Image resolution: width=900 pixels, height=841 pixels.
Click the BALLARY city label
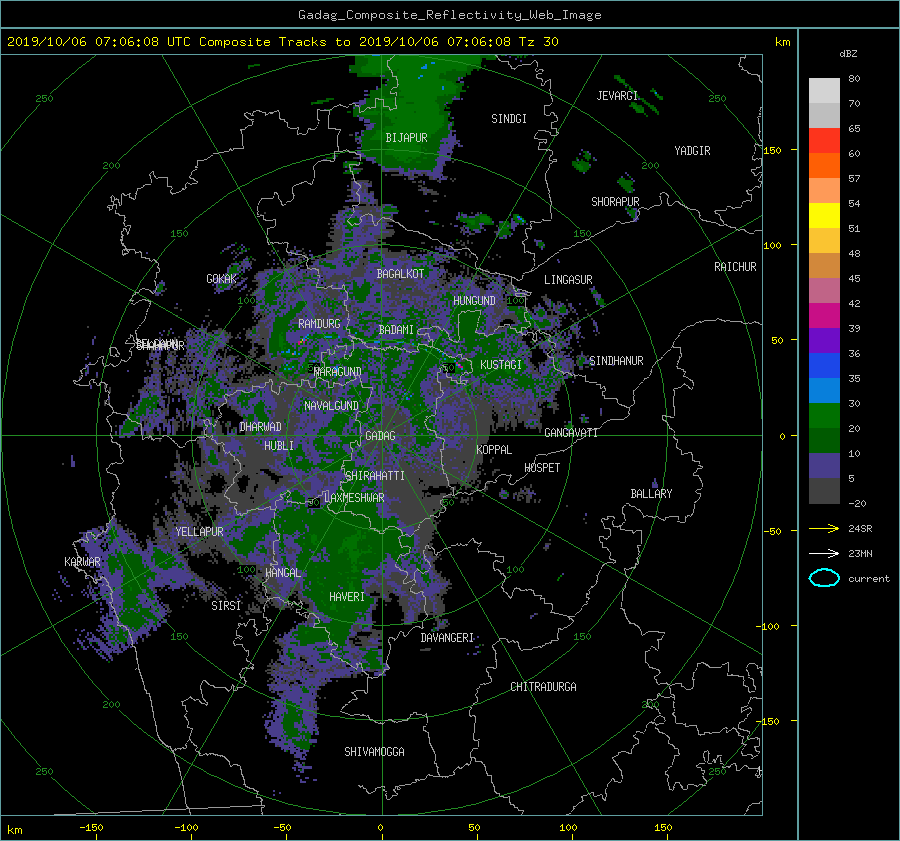point(651,494)
